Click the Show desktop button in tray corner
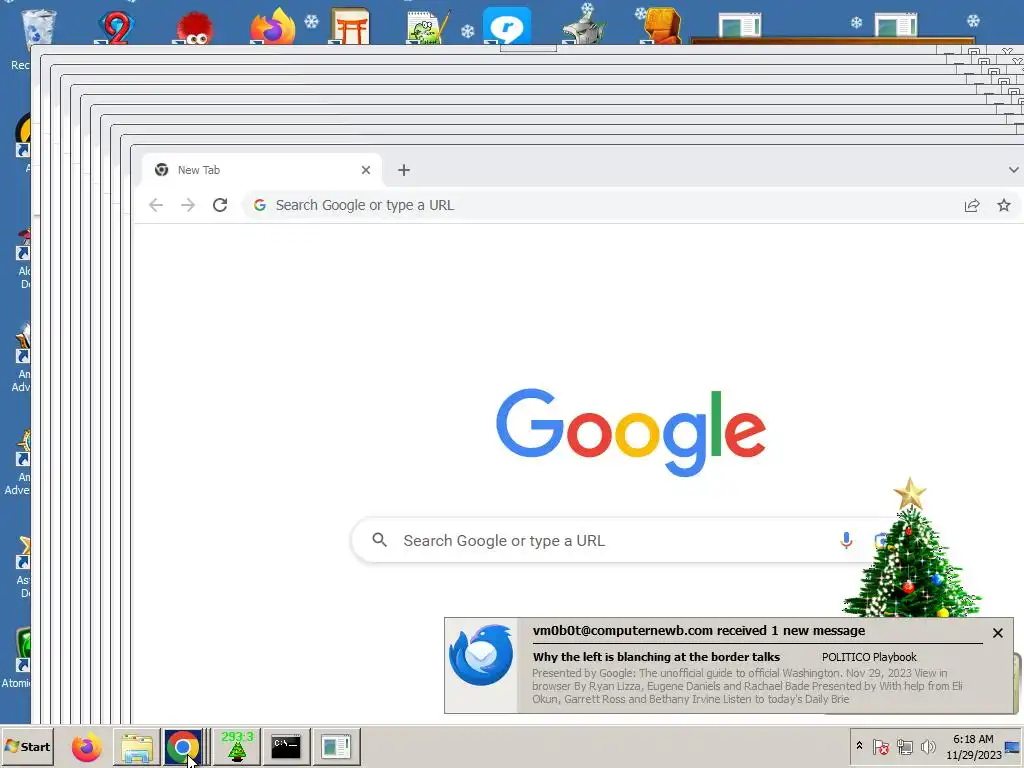Screen dimensions: 1024x768 (x=1013, y=746)
